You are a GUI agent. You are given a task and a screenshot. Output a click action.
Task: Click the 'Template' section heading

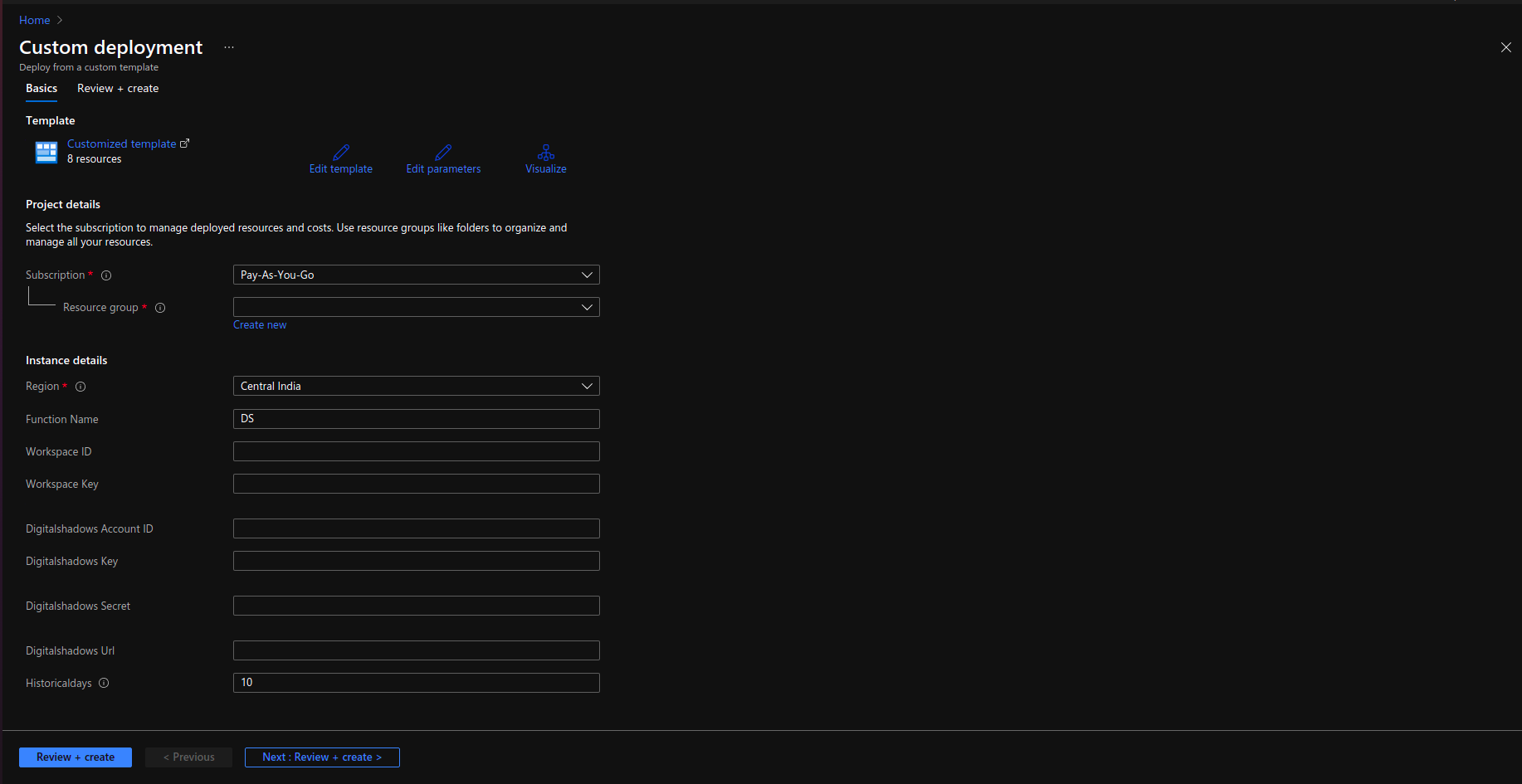click(51, 120)
